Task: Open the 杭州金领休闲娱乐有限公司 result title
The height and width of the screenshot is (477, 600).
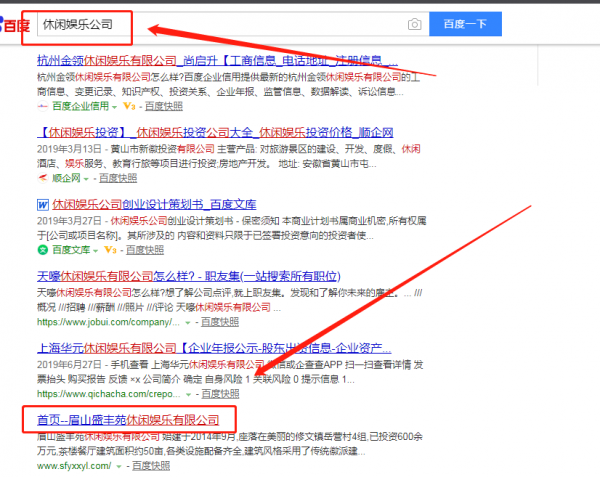Action: (217, 61)
